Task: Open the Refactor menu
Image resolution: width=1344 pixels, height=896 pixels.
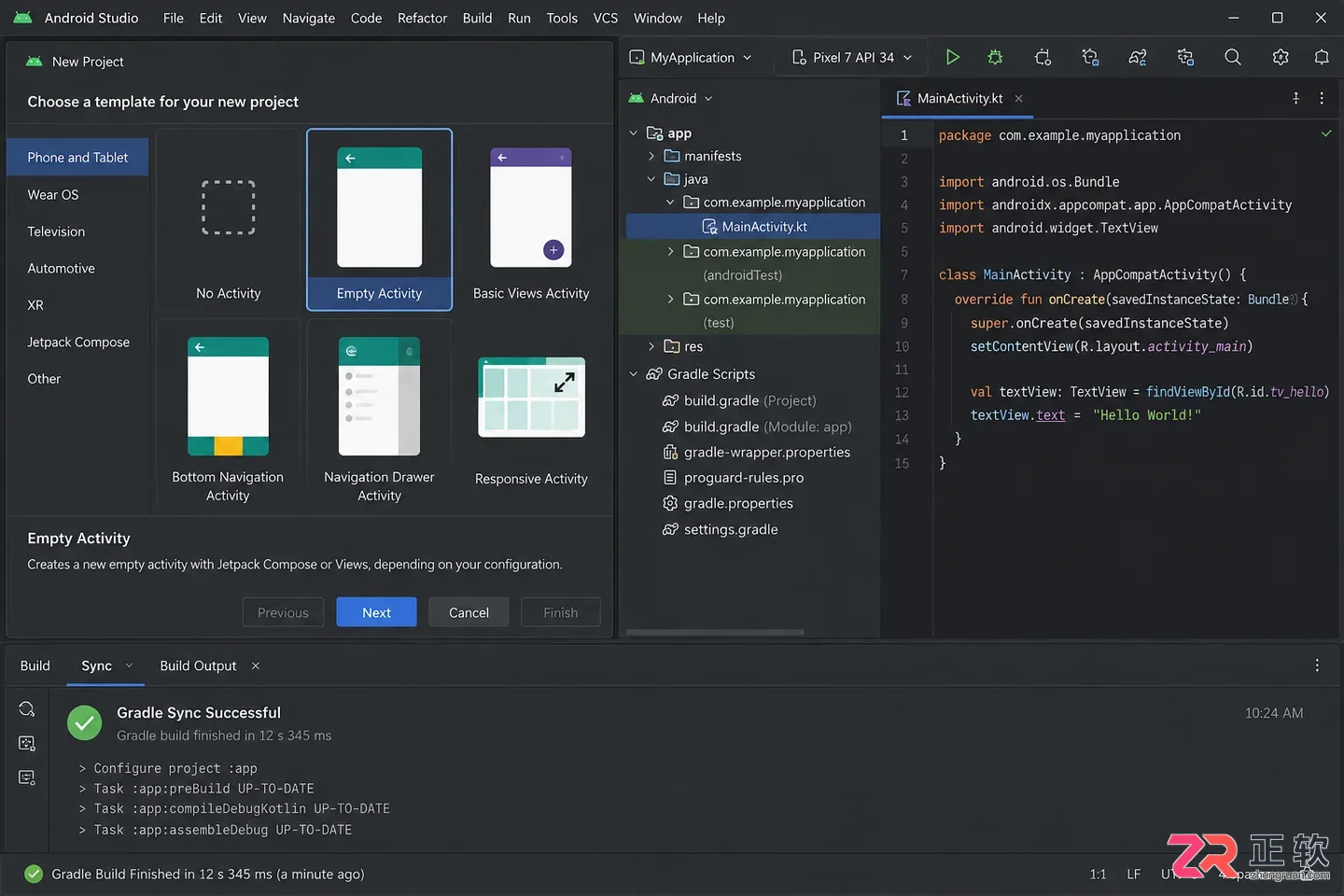Action: coord(422,18)
